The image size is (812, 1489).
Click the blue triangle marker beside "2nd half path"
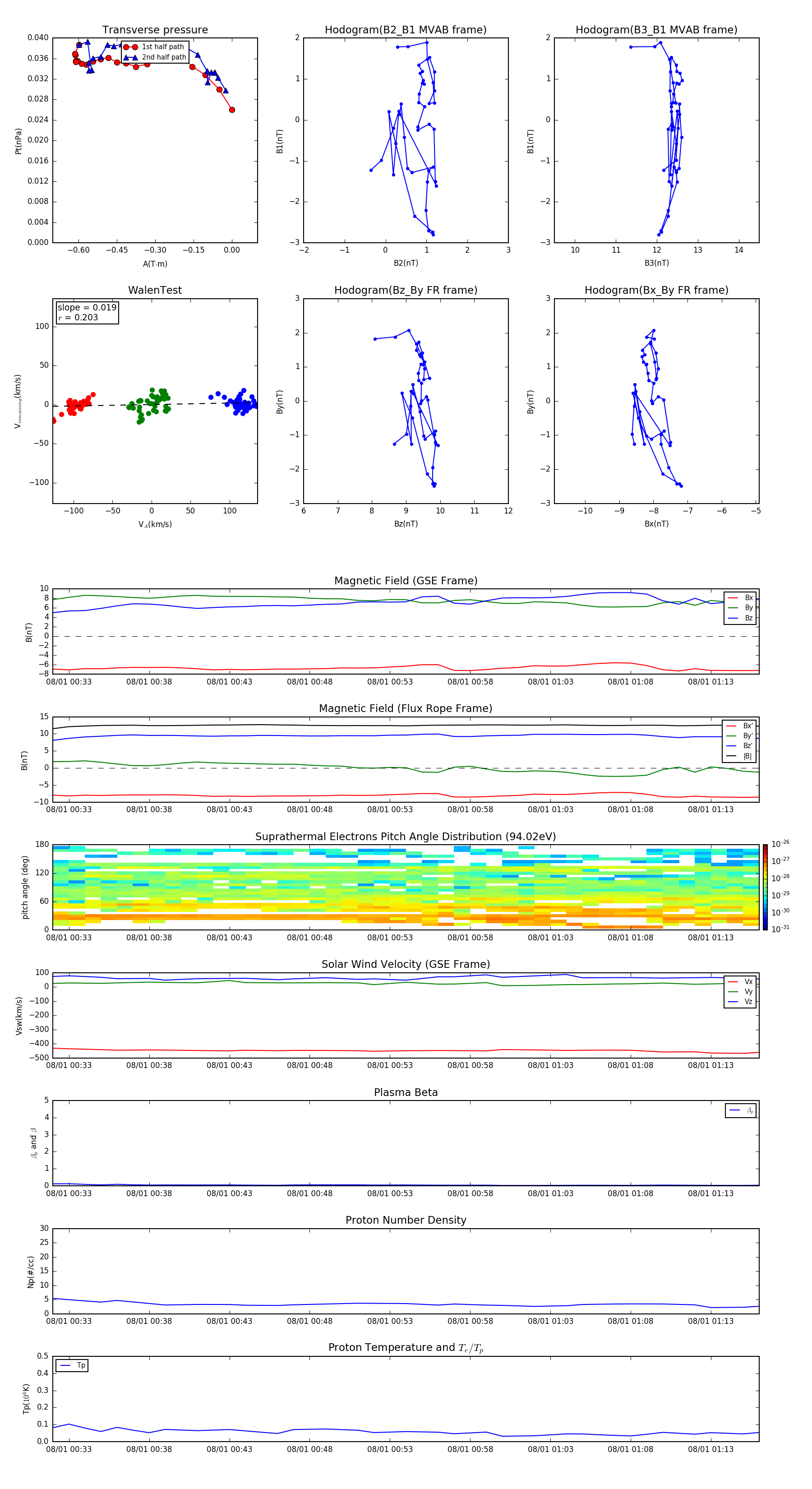(x=131, y=57)
